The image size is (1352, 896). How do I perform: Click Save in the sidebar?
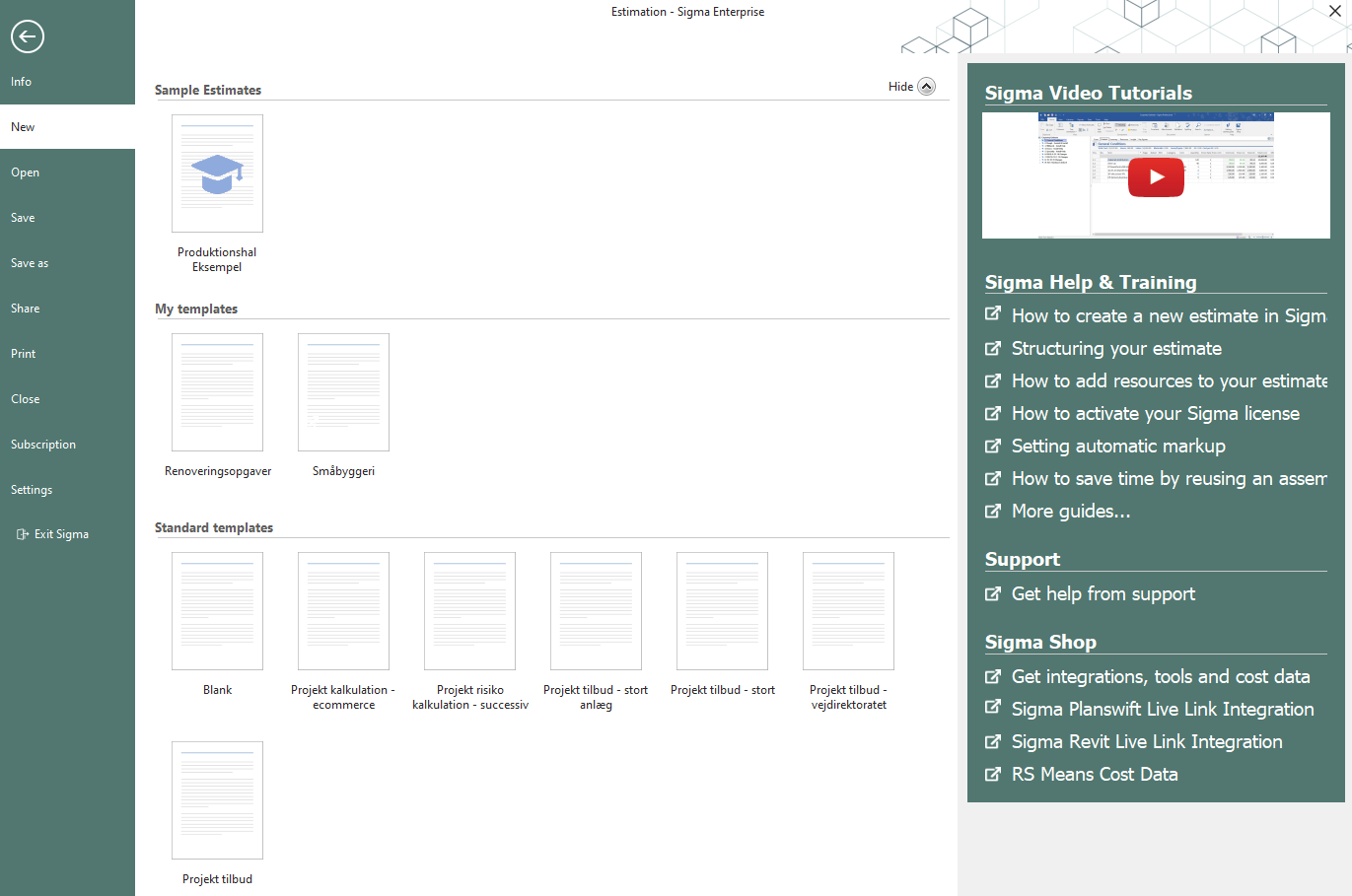pos(67,218)
